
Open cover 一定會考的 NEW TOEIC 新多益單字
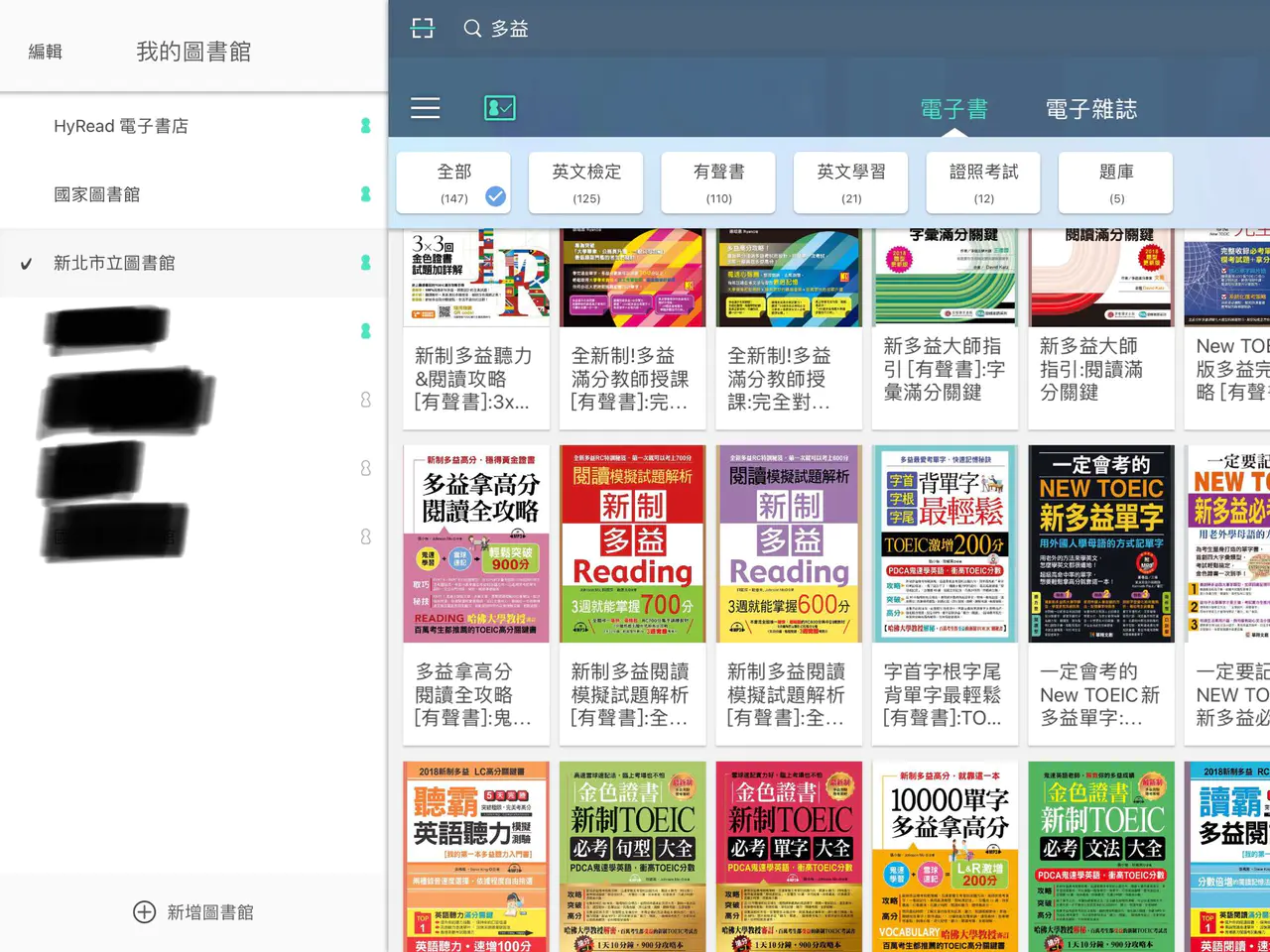(1101, 543)
